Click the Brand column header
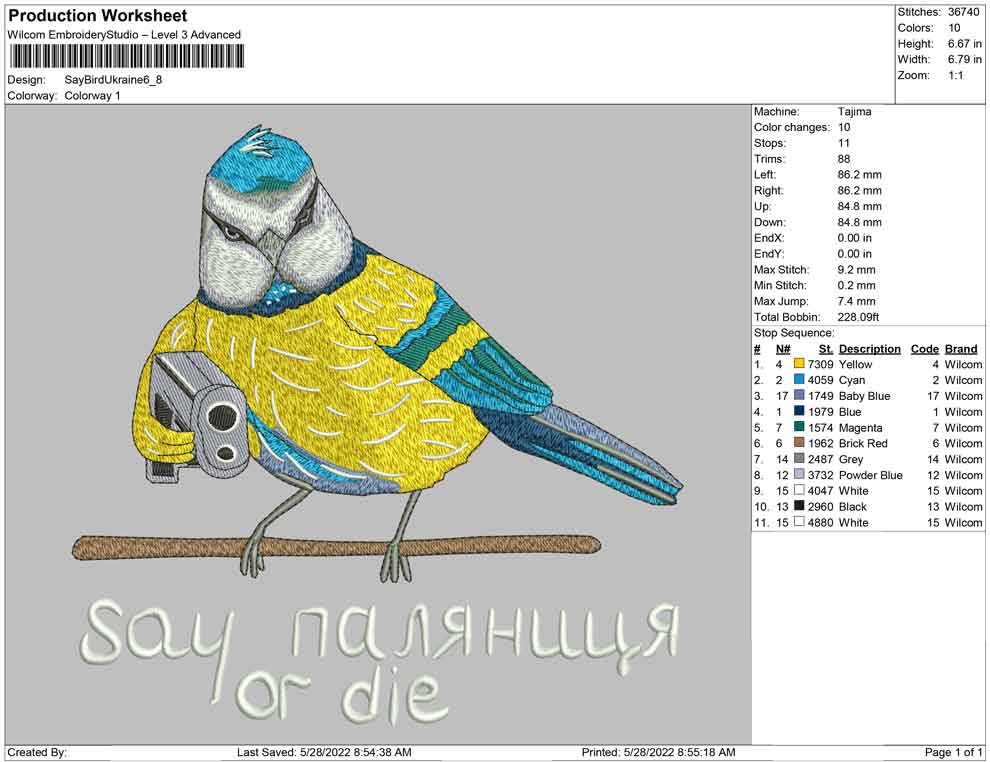Viewport: 990px width, 762px height. click(961, 349)
